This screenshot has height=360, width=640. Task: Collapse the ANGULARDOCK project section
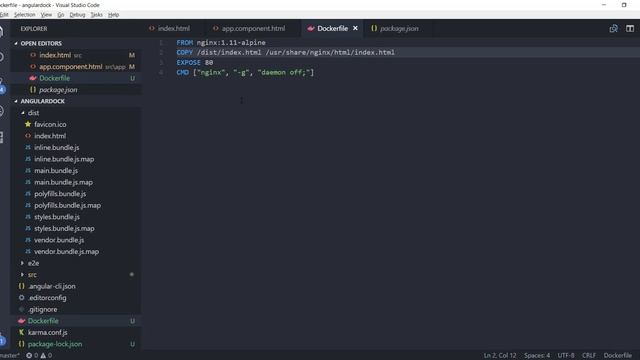point(42,101)
